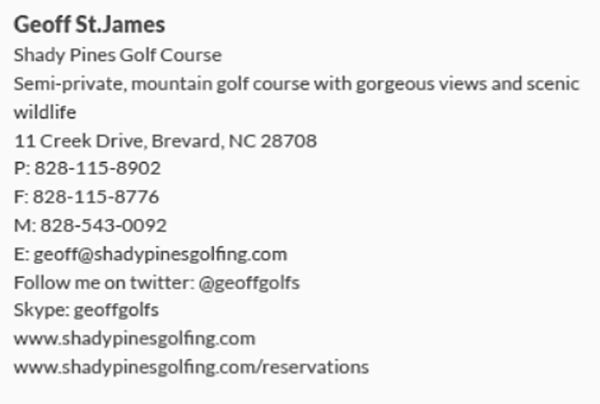Click the Follow me on twitter text
600x404 pixels.
point(104,283)
